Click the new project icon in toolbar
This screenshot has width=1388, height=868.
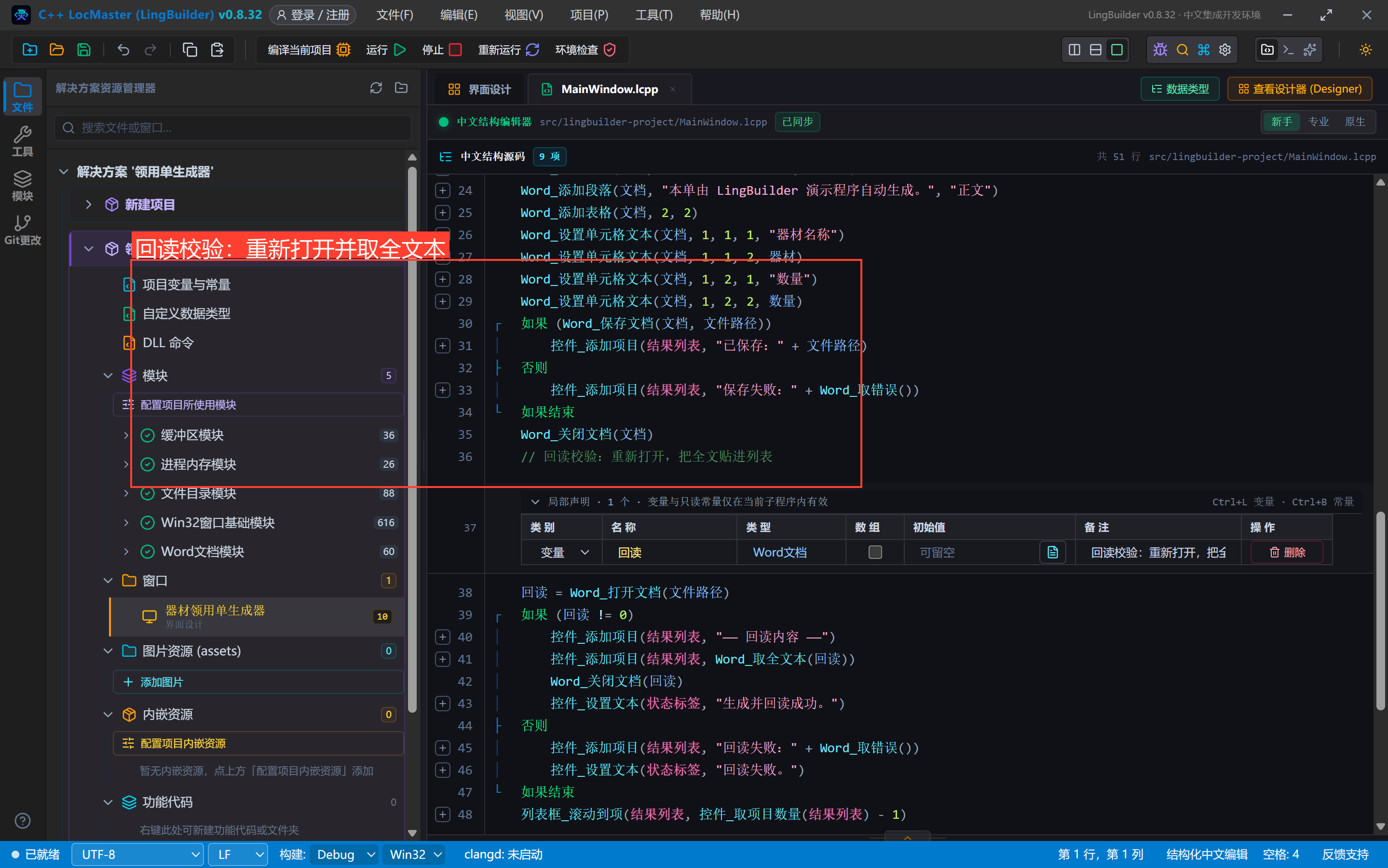30,50
